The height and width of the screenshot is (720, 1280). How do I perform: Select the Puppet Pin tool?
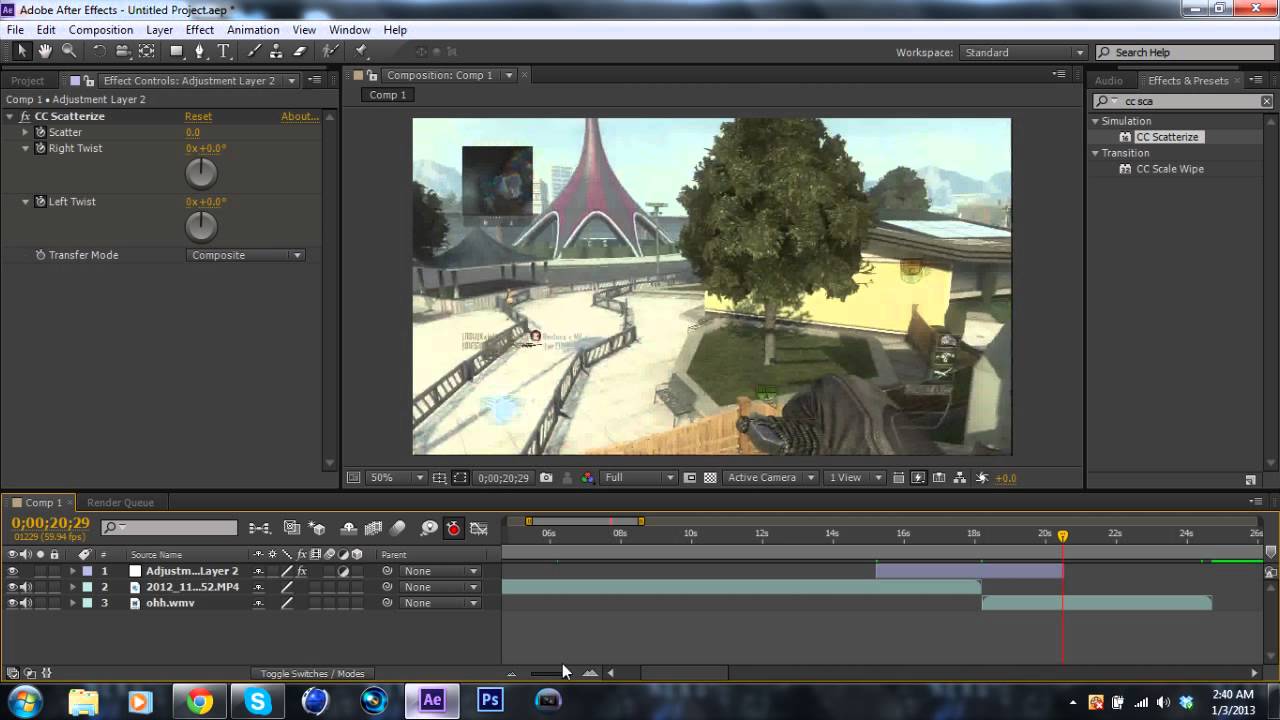click(361, 51)
